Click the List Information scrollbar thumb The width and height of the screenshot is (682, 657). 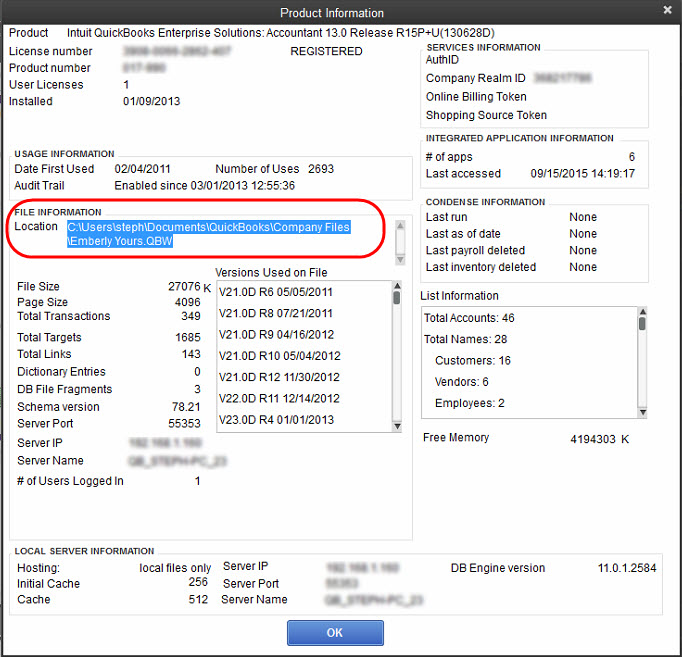click(x=643, y=324)
